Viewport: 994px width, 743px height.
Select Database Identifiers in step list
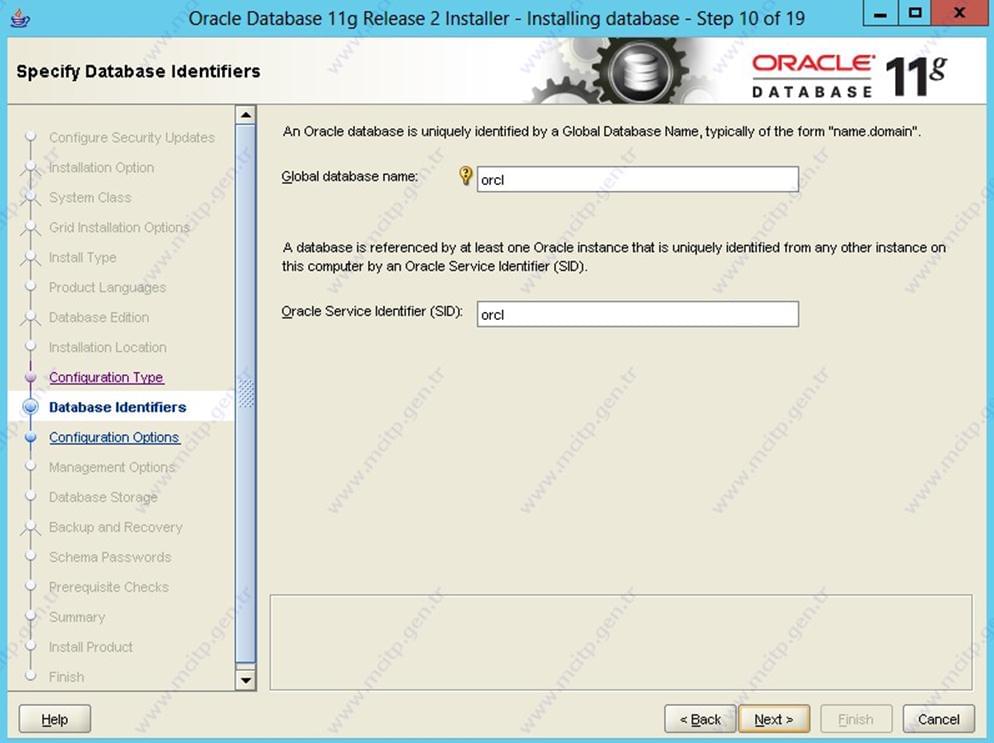(117, 407)
